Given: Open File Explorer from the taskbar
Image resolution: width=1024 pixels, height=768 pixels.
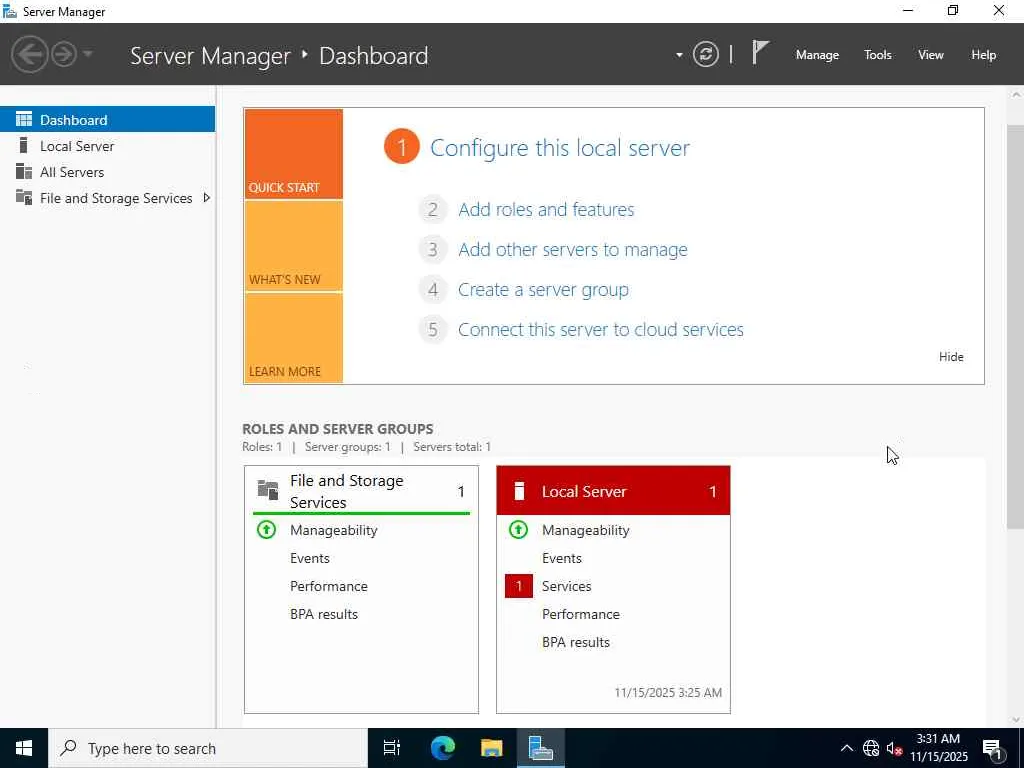Looking at the screenshot, I should 492,748.
